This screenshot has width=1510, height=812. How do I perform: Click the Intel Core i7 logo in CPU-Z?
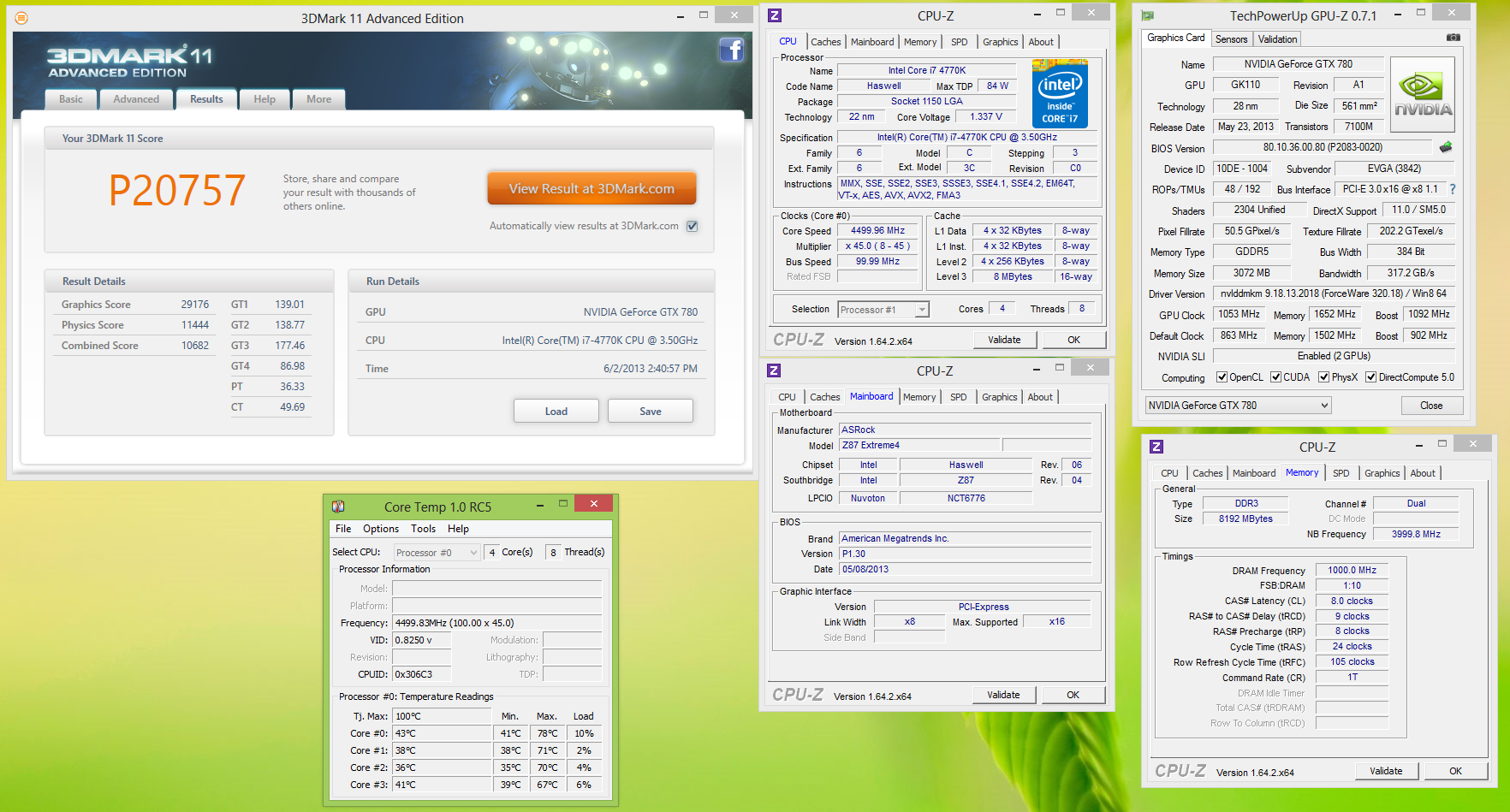1060,93
